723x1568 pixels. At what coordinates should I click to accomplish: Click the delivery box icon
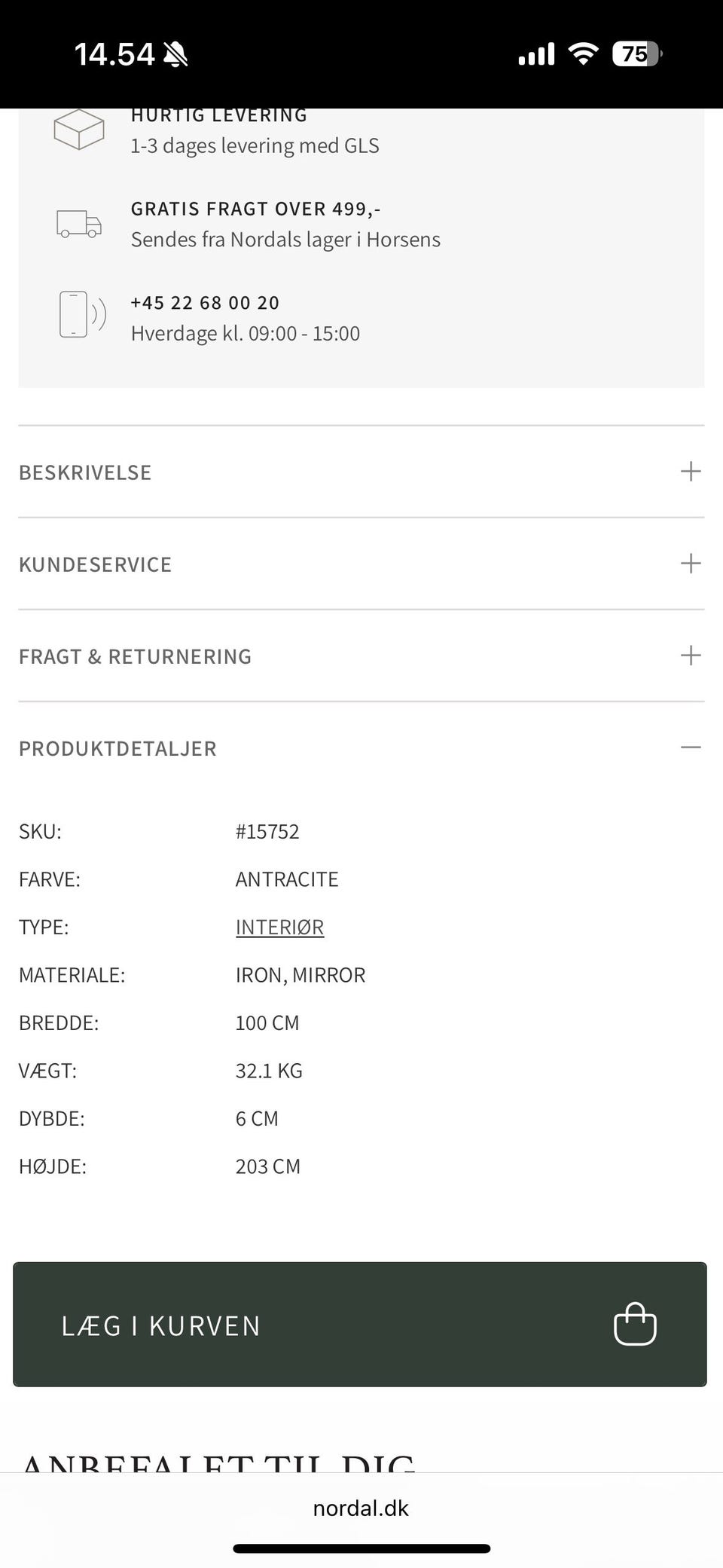pyautogui.click(x=78, y=130)
